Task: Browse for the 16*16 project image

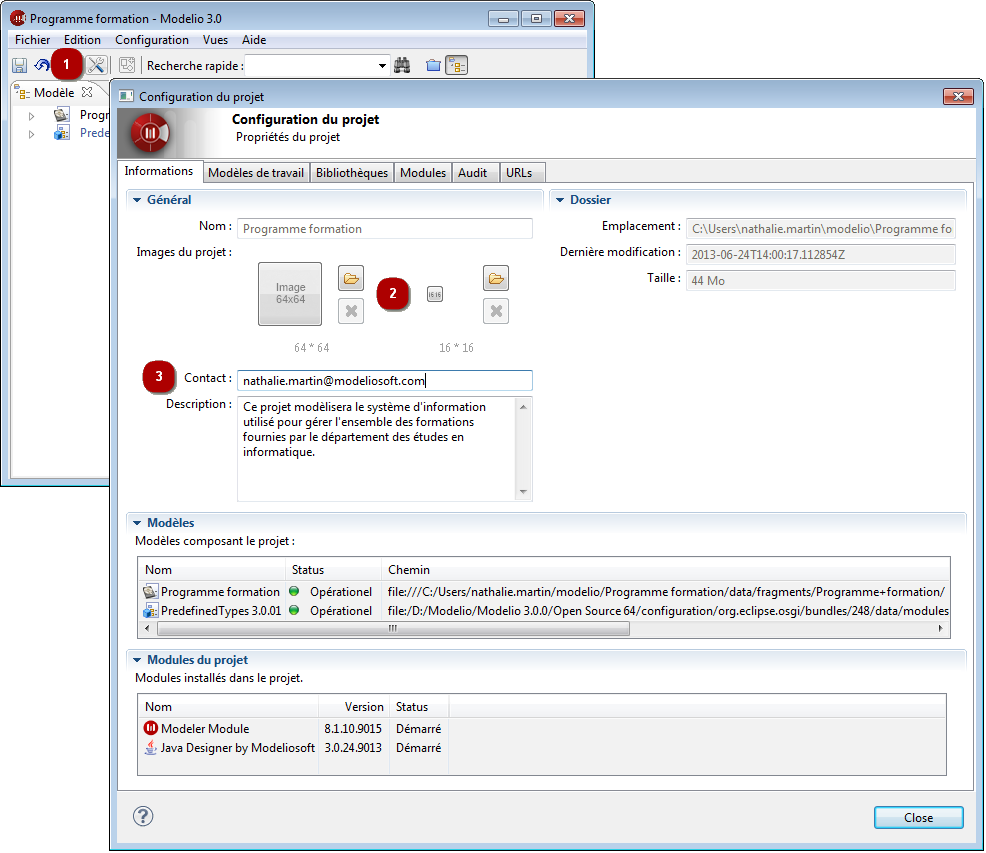Action: (x=496, y=278)
